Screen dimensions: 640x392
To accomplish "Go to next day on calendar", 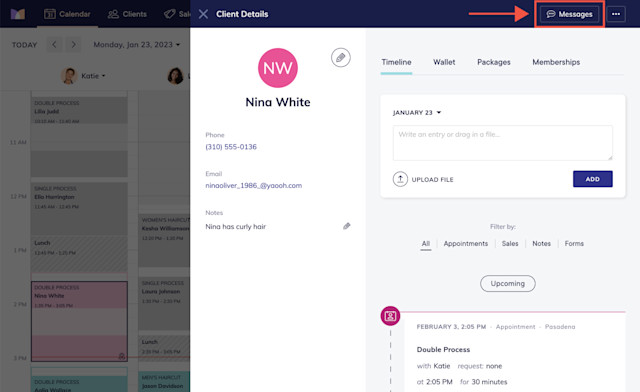I will coord(73,45).
